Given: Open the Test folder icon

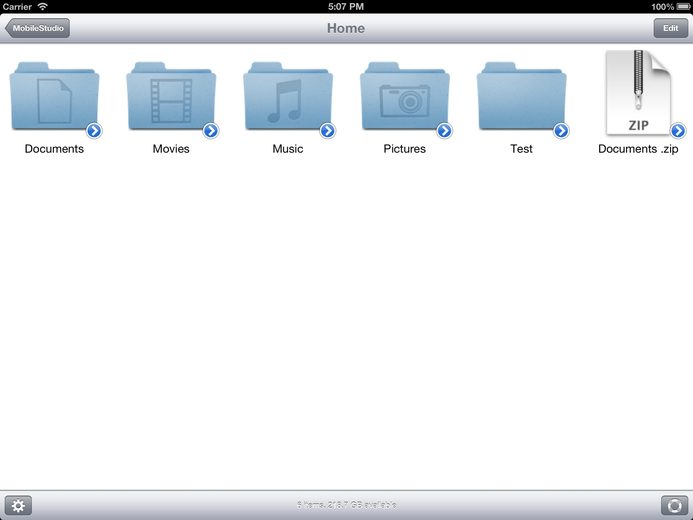Looking at the screenshot, I should pos(521,96).
